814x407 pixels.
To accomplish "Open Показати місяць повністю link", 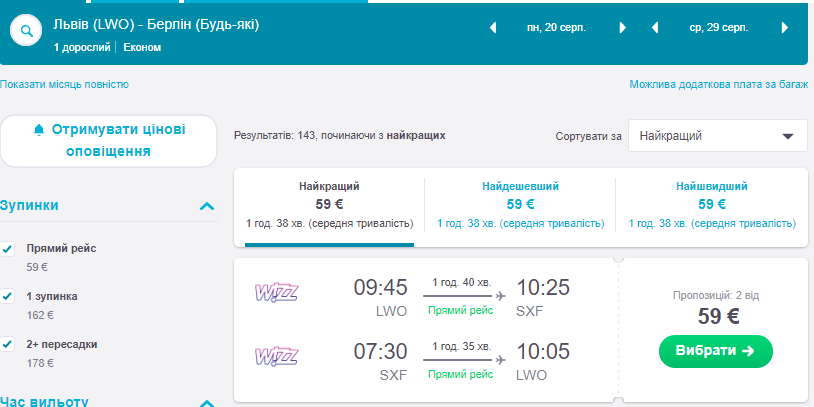I will (65, 85).
